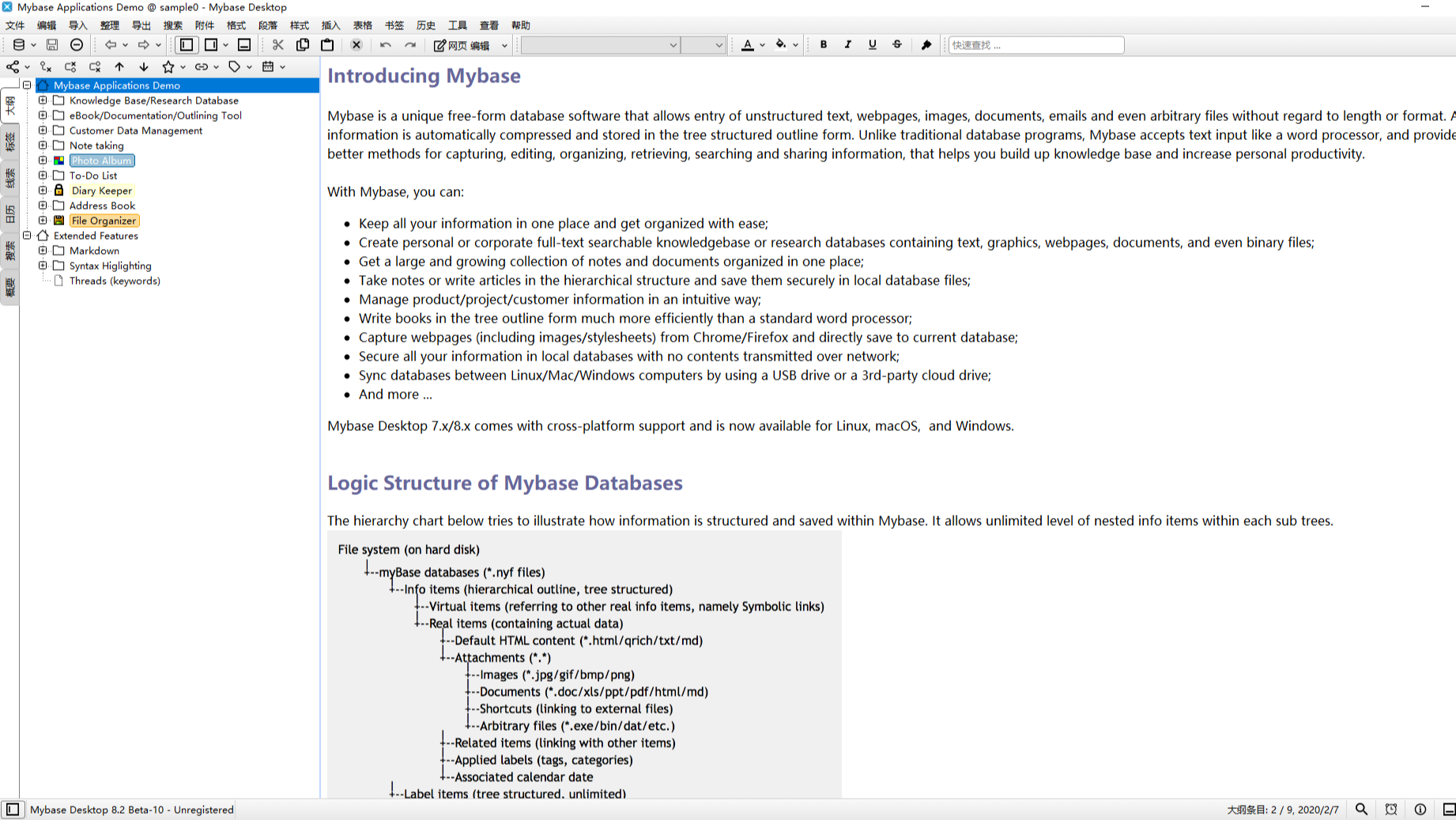Go forward with the right arrow icon

(143, 45)
